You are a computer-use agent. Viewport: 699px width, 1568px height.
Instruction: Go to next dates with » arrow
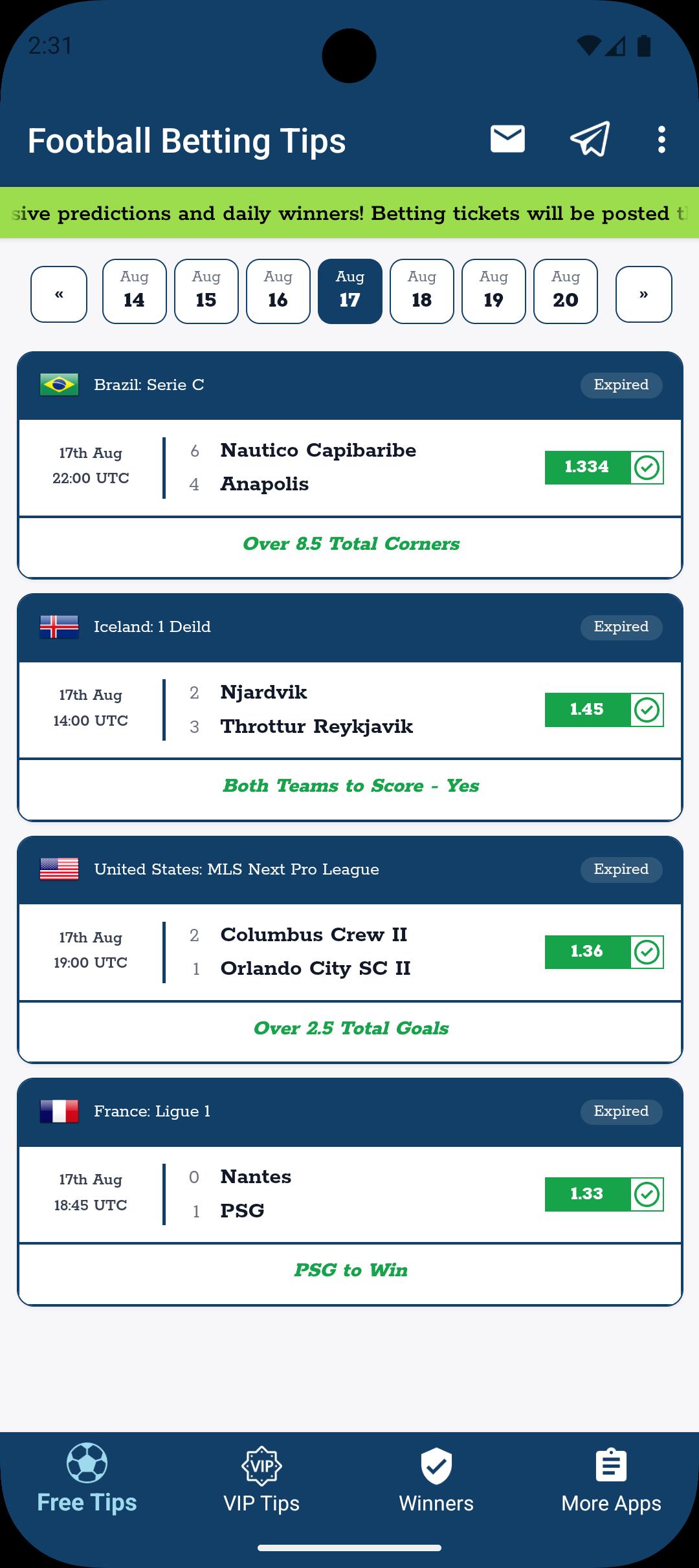tap(643, 294)
